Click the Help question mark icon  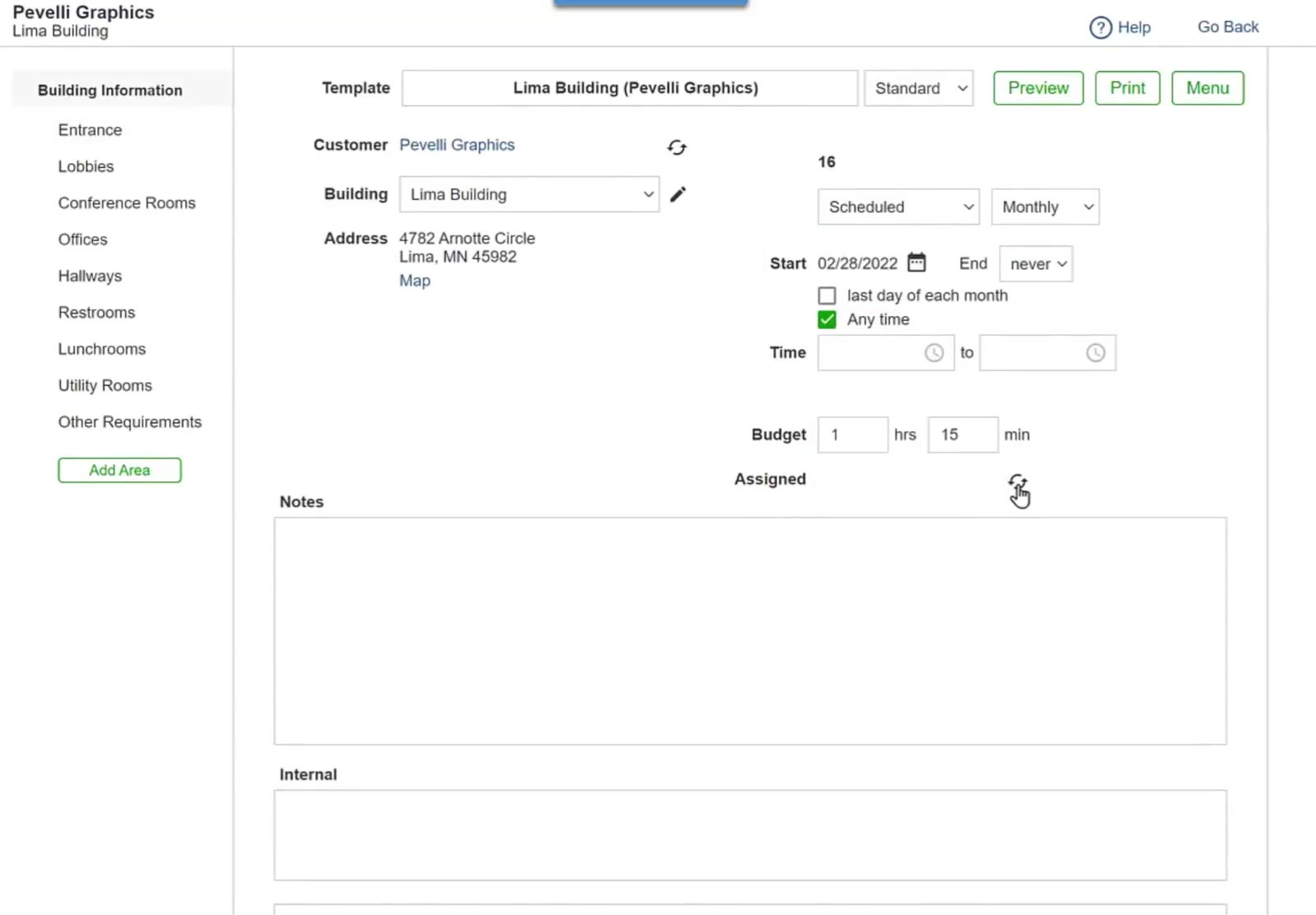pos(1101,28)
